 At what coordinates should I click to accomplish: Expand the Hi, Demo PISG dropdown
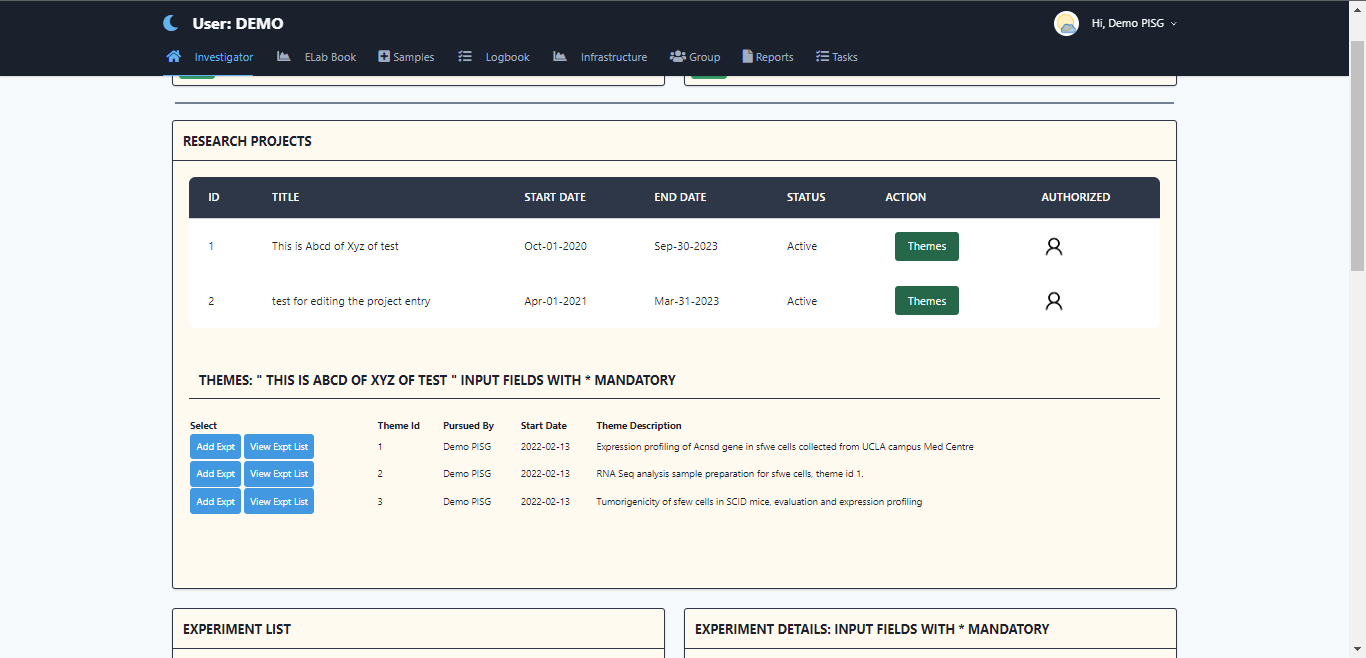coord(1134,24)
